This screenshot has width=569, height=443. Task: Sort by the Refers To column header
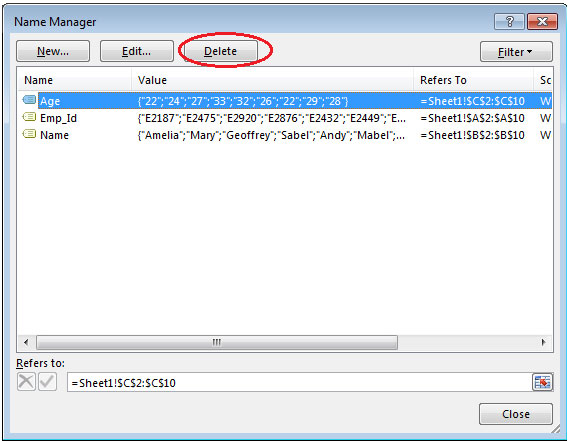(474, 80)
